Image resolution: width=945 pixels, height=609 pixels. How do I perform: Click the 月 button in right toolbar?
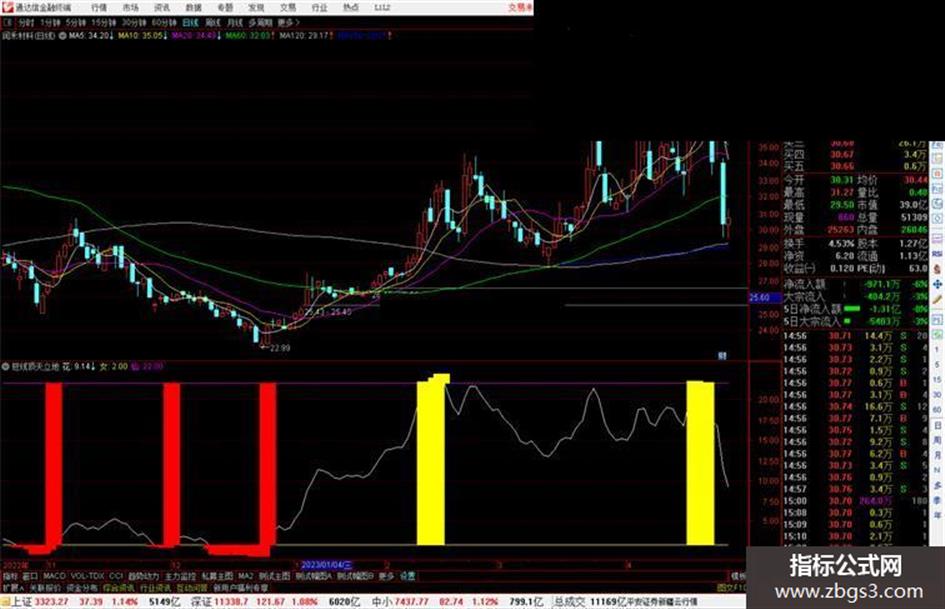(937, 455)
